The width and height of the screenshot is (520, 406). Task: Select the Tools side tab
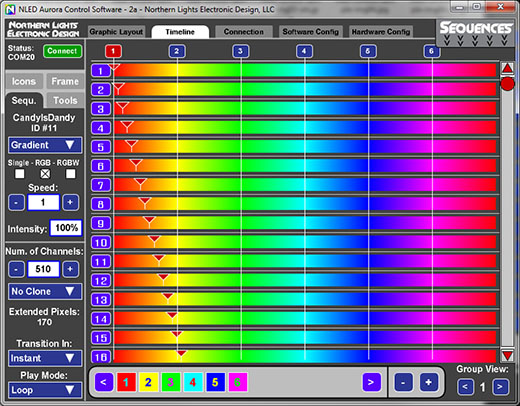pyautogui.click(x=65, y=100)
